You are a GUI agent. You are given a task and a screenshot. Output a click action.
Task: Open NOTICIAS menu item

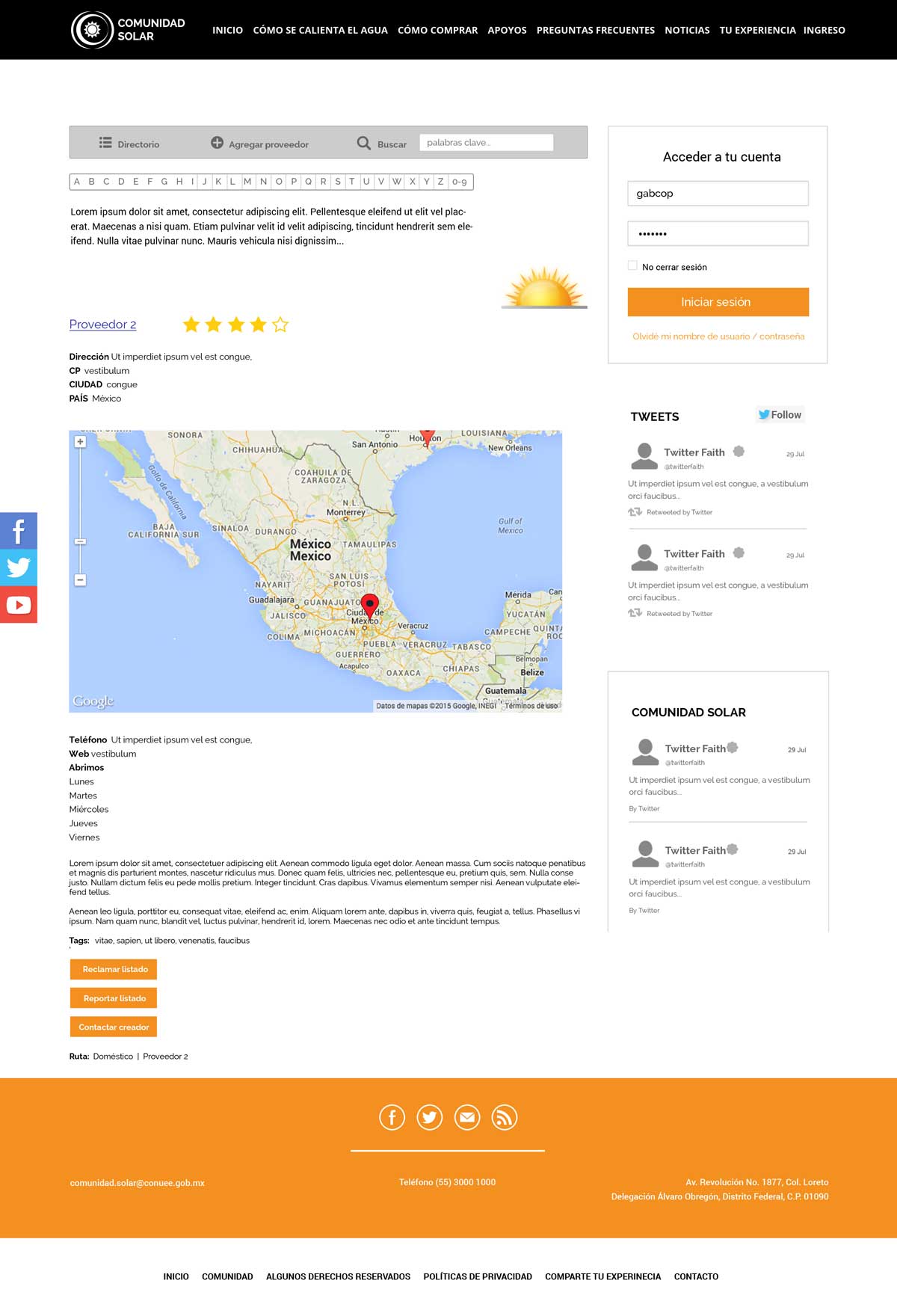click(687, 31)
